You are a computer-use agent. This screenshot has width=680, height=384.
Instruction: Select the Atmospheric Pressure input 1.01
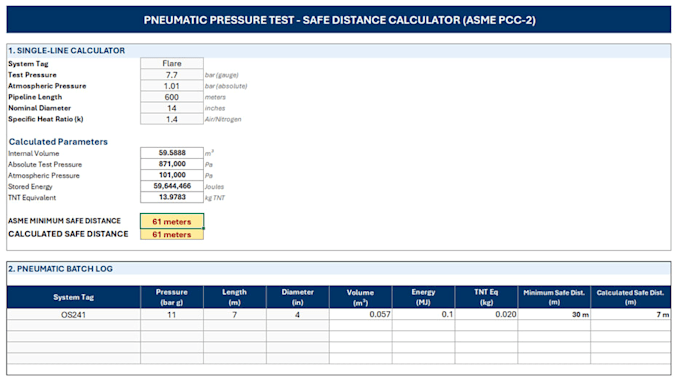(x=172, y=86)
